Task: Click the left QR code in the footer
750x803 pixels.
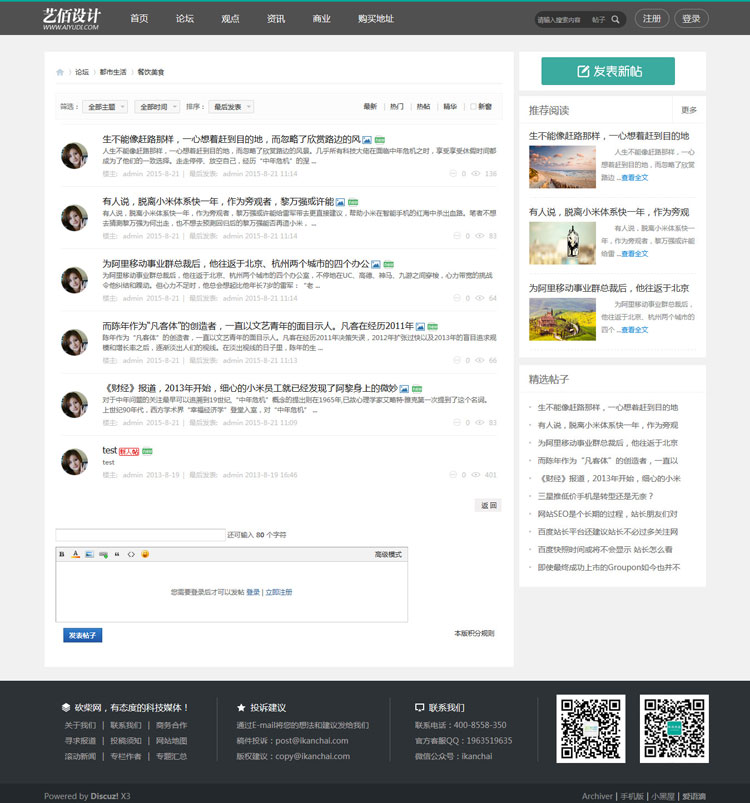Action: point(592,728)
